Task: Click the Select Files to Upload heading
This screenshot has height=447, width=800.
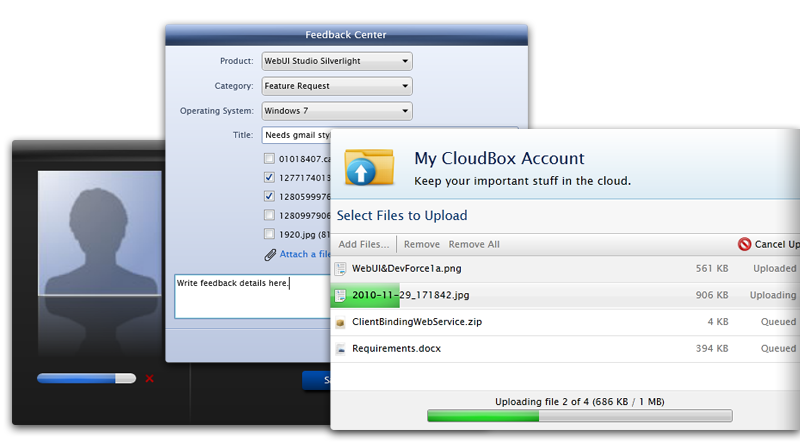Action: click(402, 216)
